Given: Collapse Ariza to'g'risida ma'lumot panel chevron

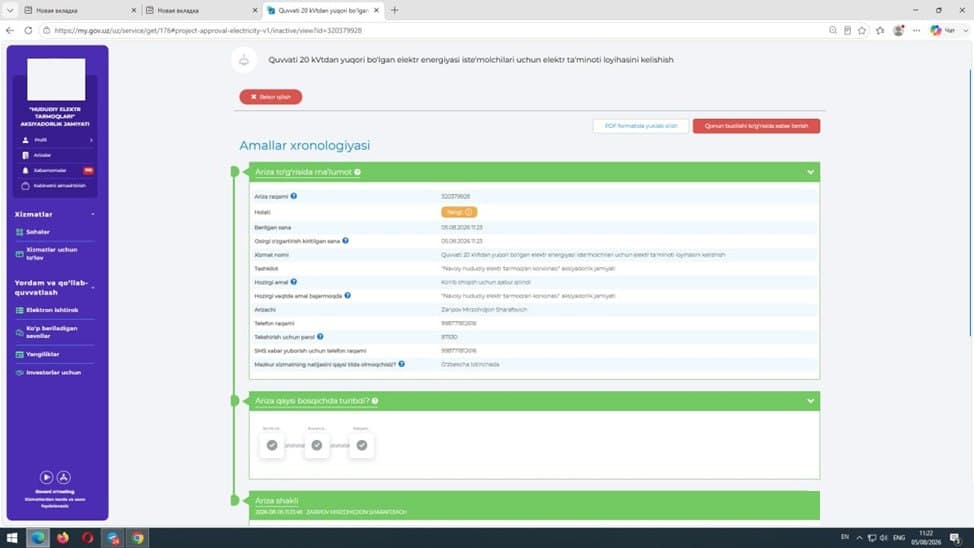Looking at the screenshot, I should click(x=810, y=172).
